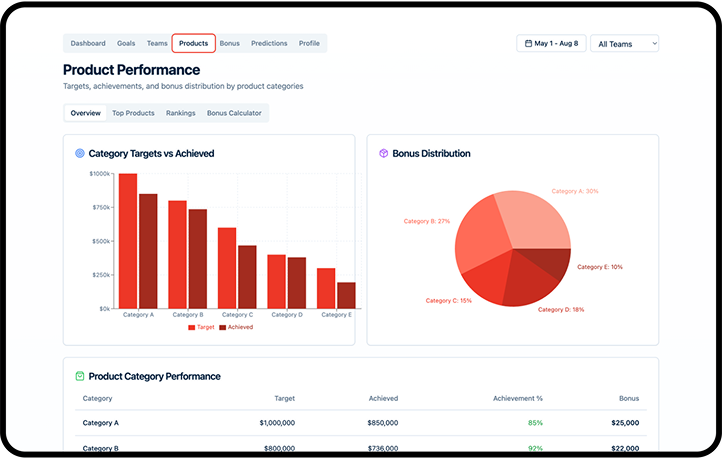Click the Achievement % column header
Viewport: 722px width, 458px height.
coord(517,398)
